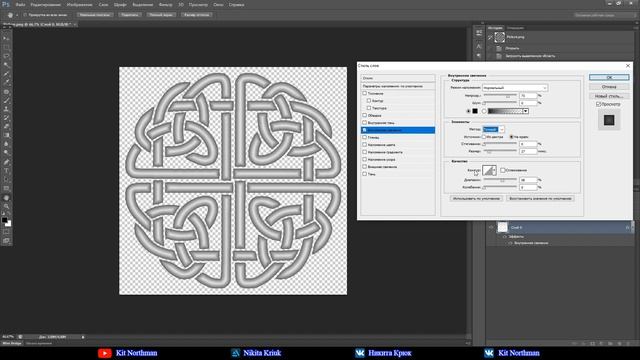
Task: Click OK in Layer Style dialog
Action: click(609, 78)
